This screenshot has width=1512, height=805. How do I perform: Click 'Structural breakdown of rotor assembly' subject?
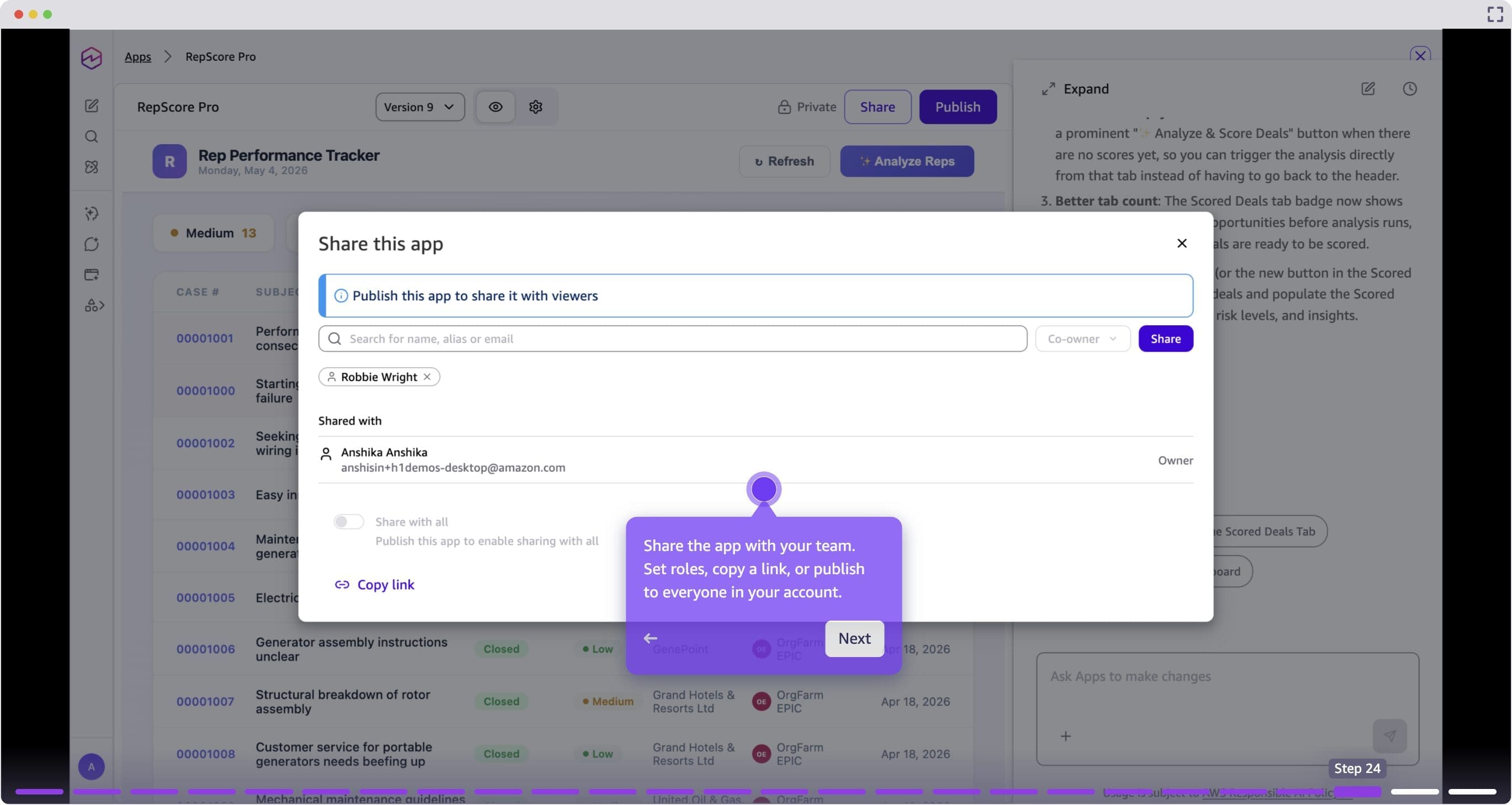click(343, 701)
